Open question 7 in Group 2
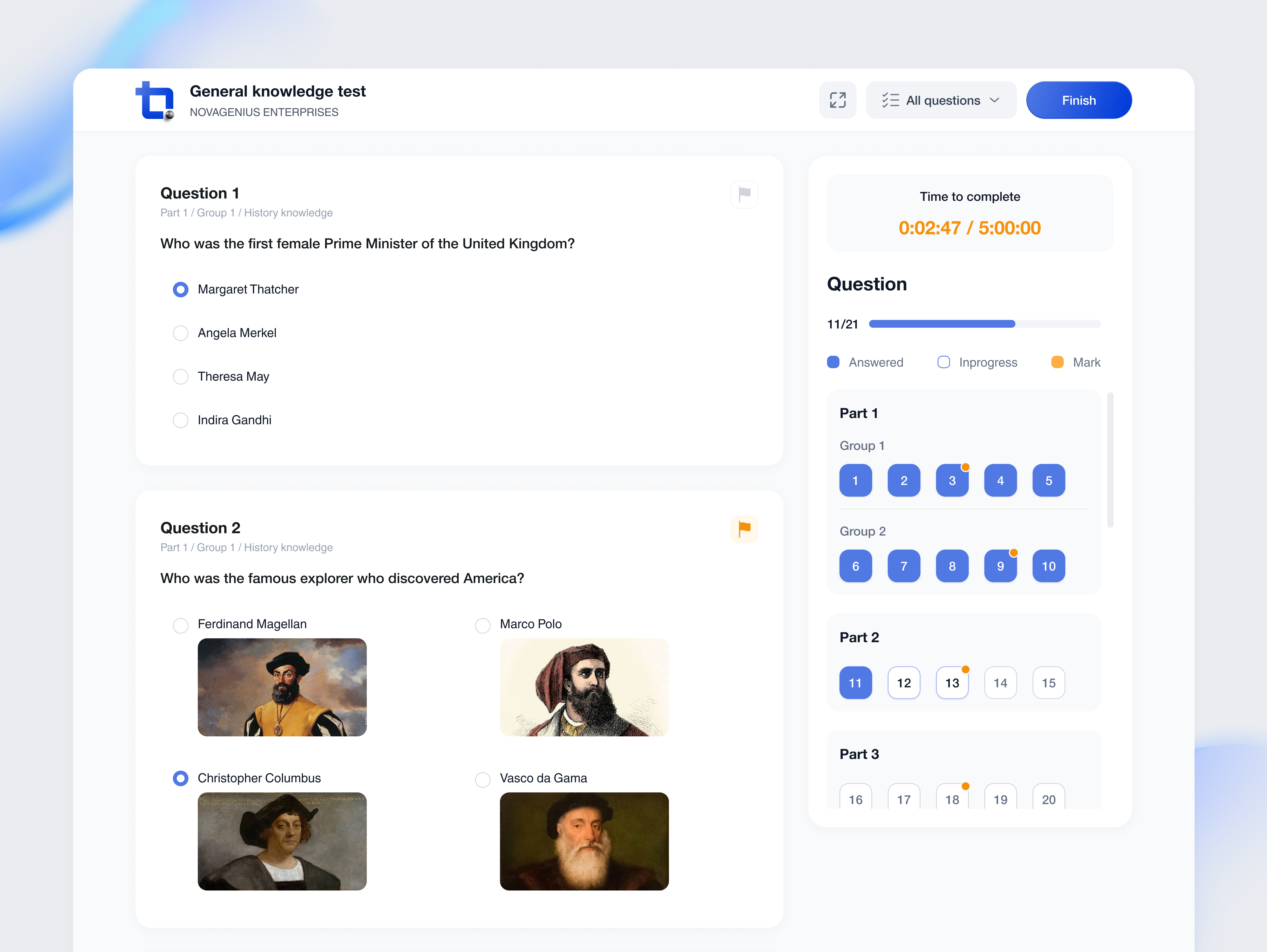Image resolution: width=1267 pixels, height=952 pixels. coord(904,566)
